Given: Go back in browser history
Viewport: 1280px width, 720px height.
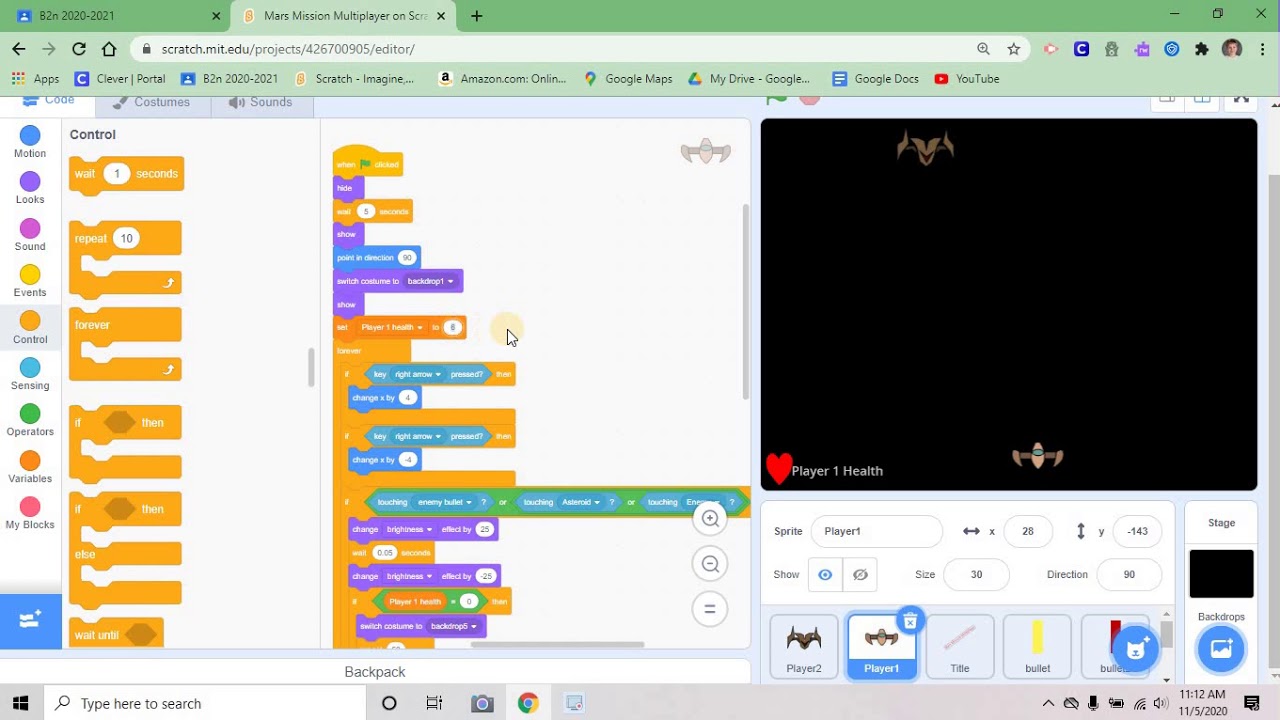Looking at the screenshot, I should [19, 48].
